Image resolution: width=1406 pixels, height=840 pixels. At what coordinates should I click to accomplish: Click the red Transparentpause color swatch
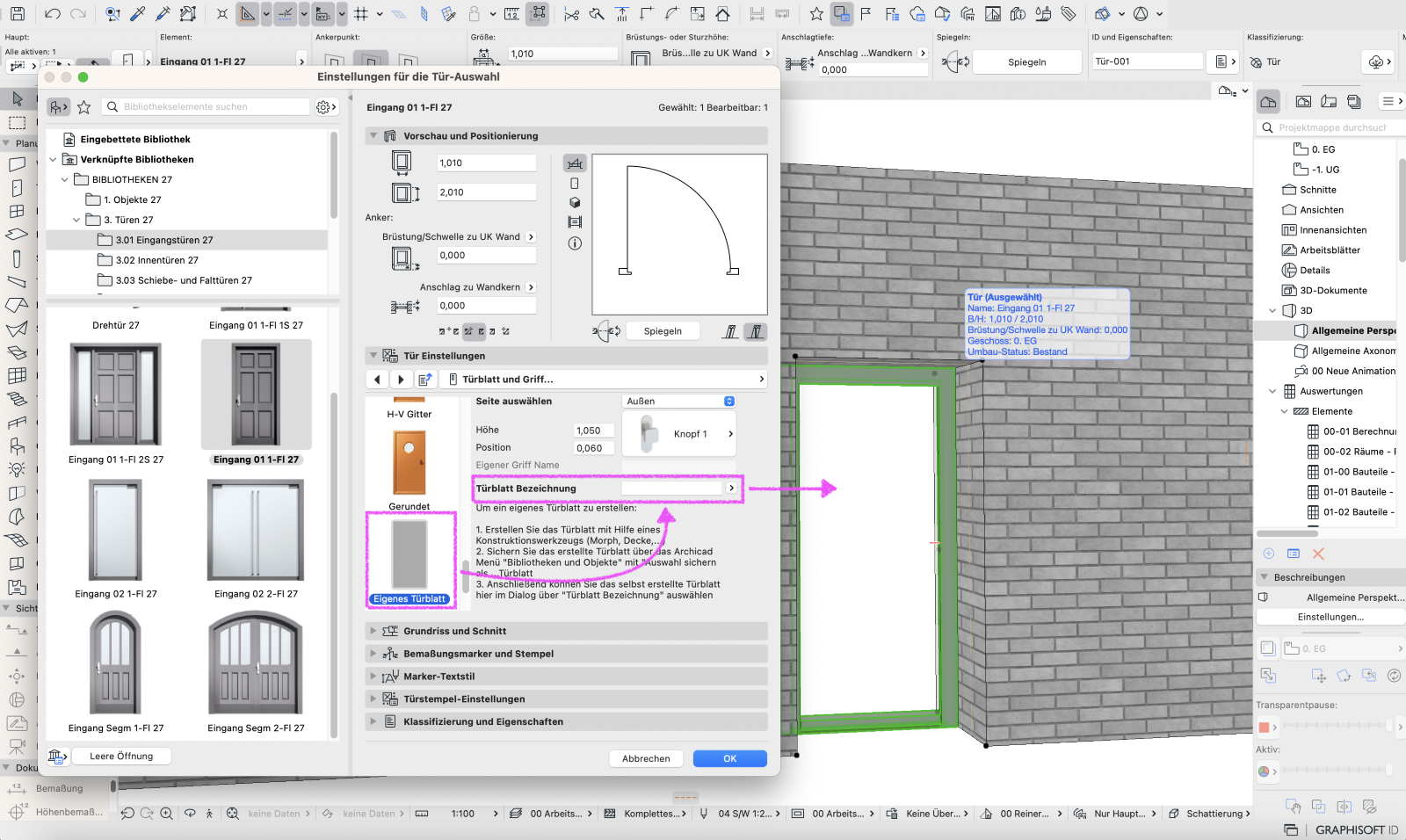coord(1265,727)
